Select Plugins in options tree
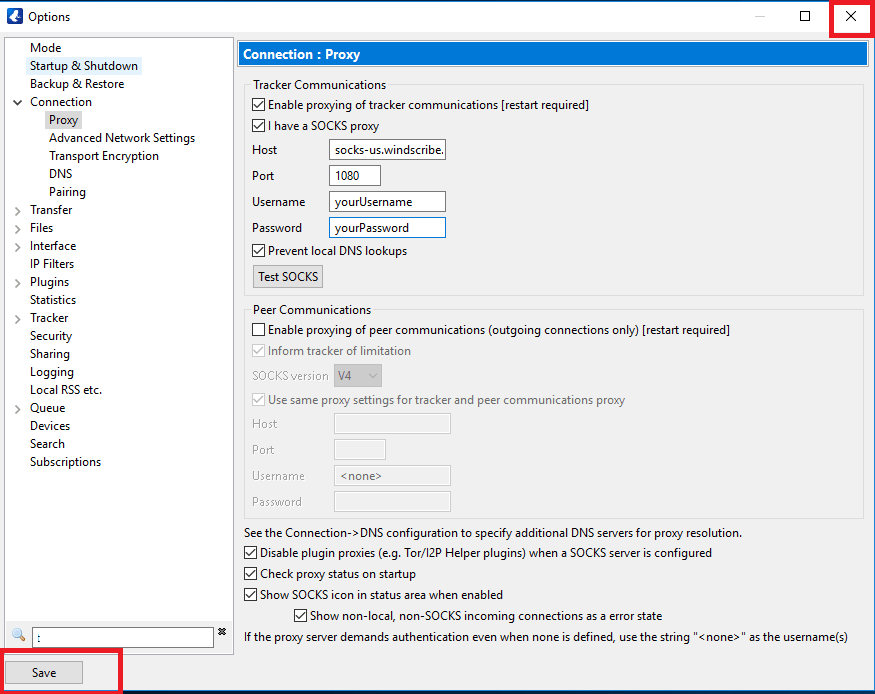875x694 pixels. pyautogui.click(x=50, y=282)
